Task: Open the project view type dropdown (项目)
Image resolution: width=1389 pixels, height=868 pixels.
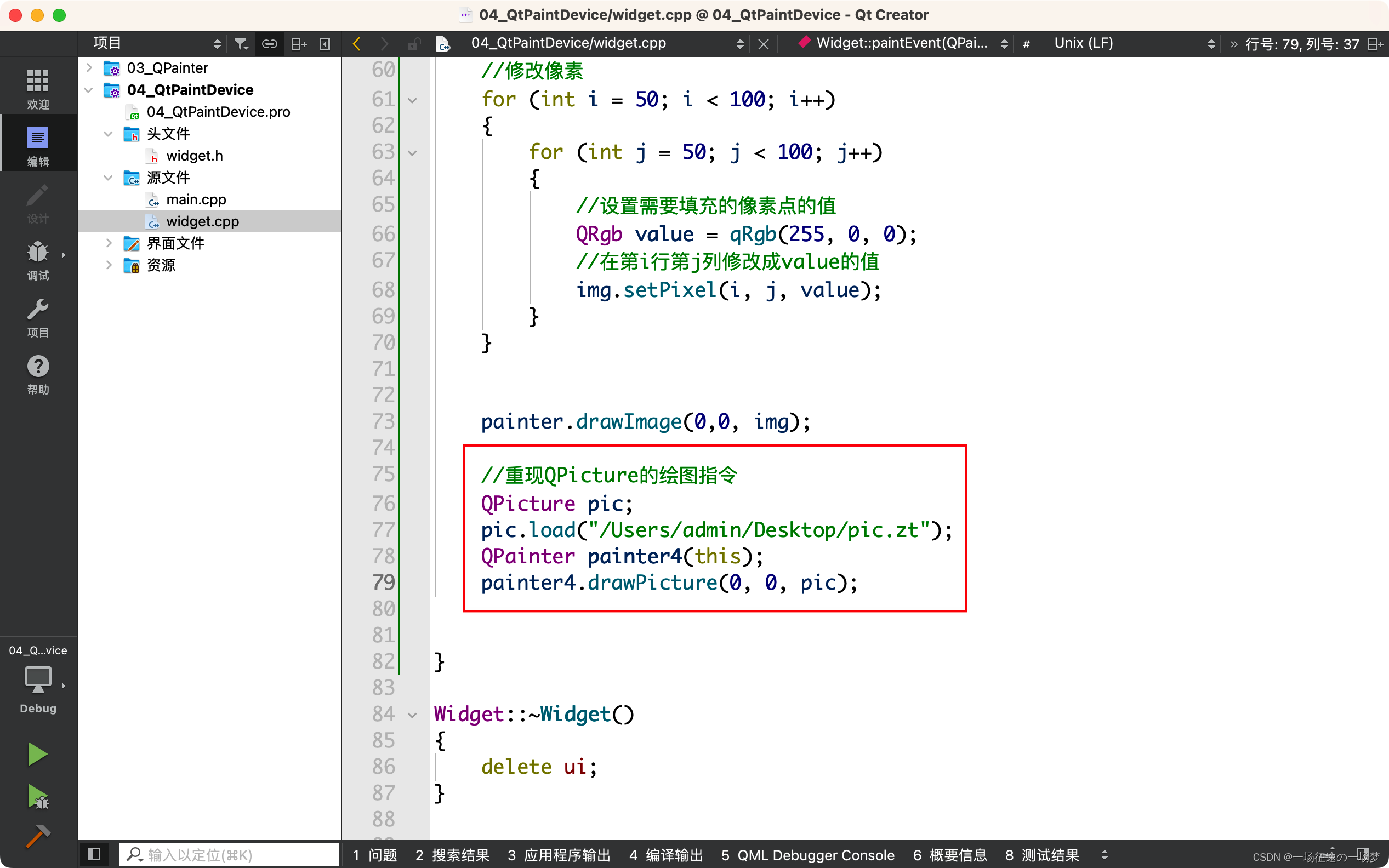Action: pos(157,43)
